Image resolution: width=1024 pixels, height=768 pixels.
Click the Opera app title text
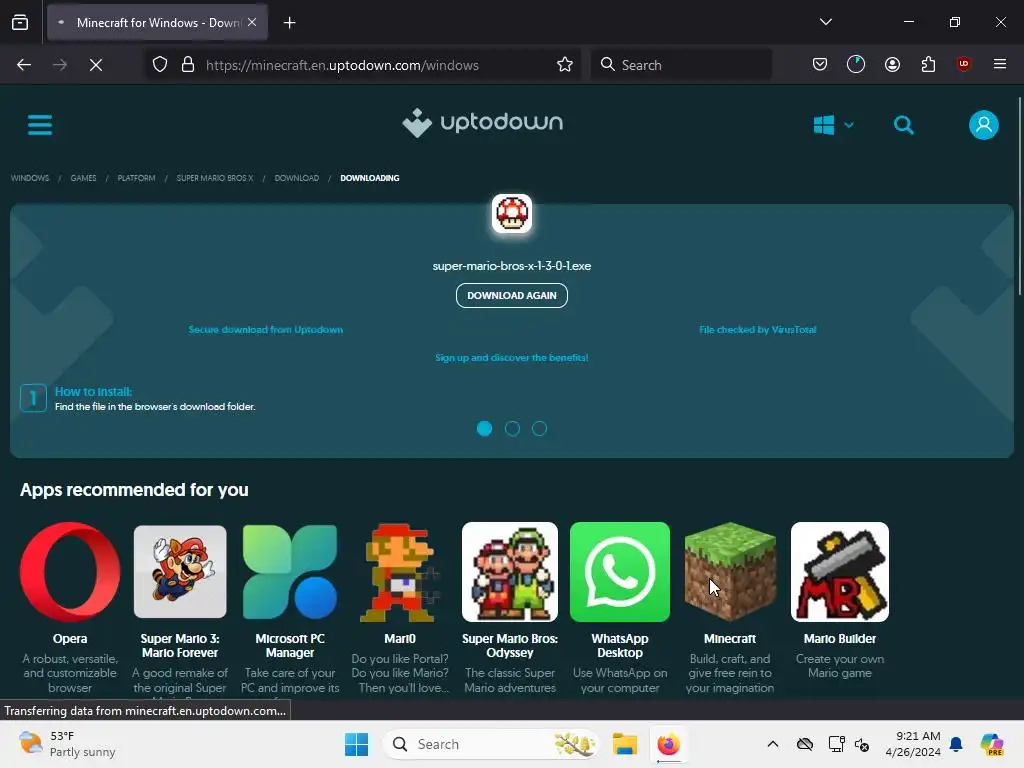coord(70,639)
